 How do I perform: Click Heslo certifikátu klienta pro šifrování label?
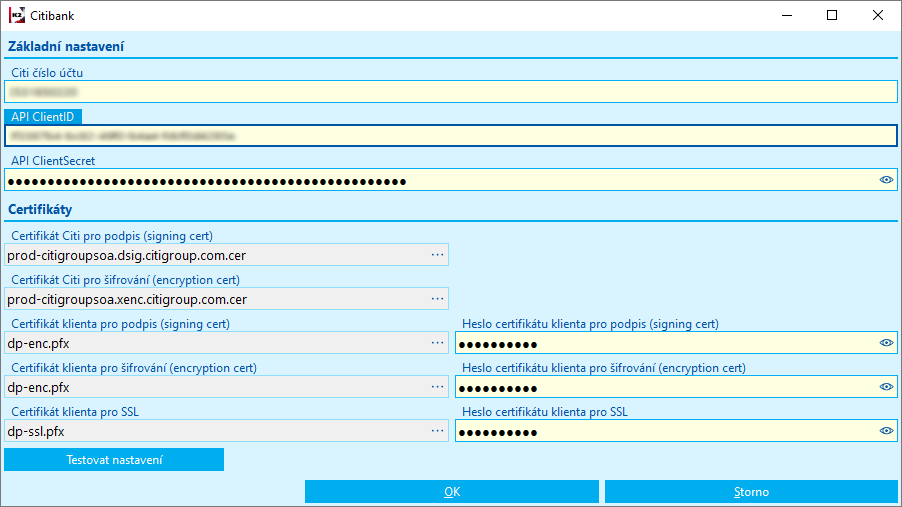[x=603, y=368]
